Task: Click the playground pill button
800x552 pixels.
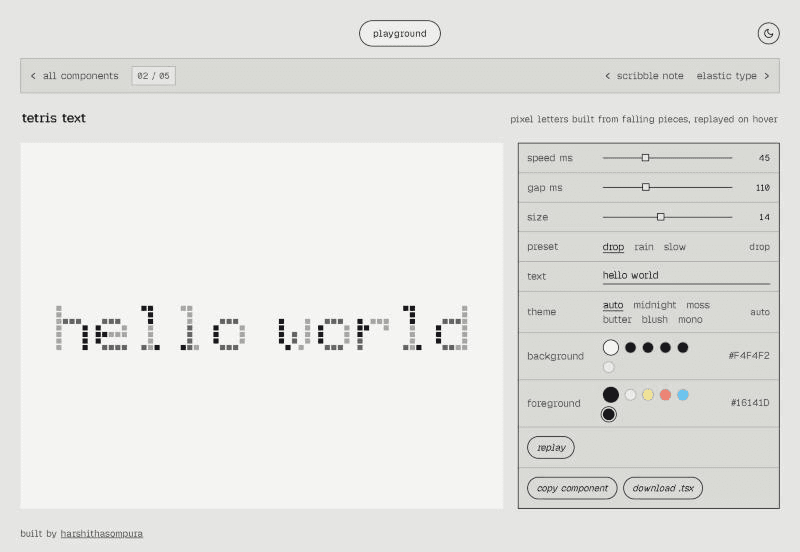Action: tap(399, 34)
